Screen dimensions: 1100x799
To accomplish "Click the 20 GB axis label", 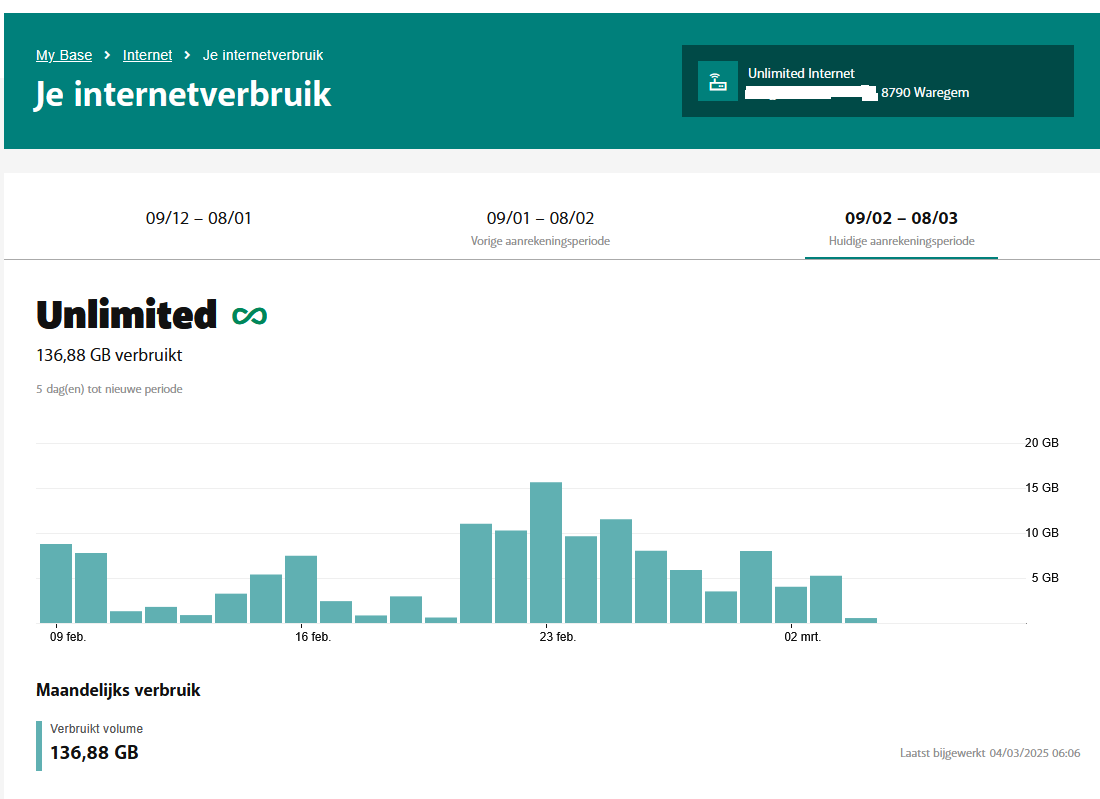I will coord(1042,443).
